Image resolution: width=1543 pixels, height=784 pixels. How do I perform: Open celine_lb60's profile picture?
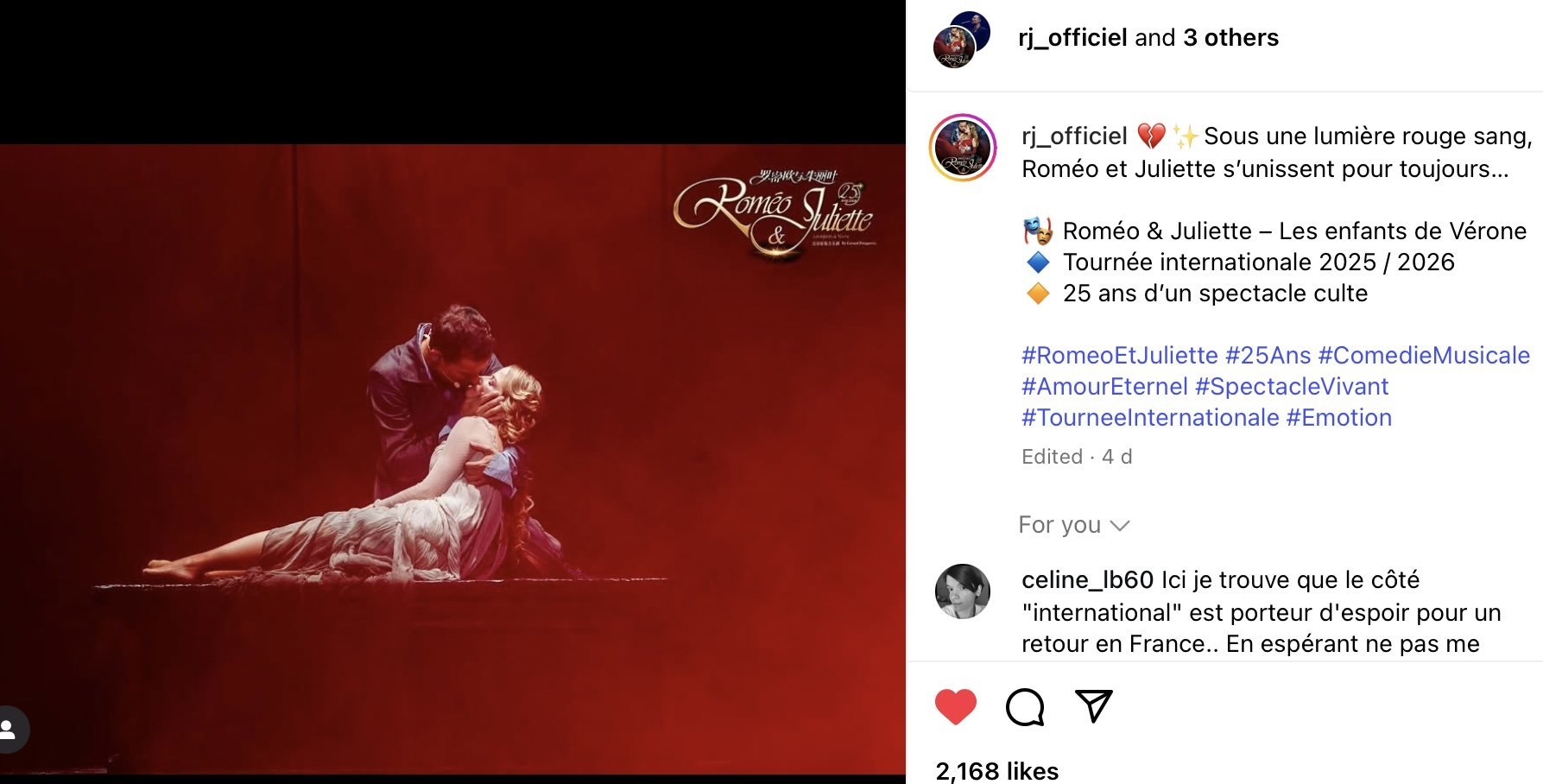tap(962, 591)
